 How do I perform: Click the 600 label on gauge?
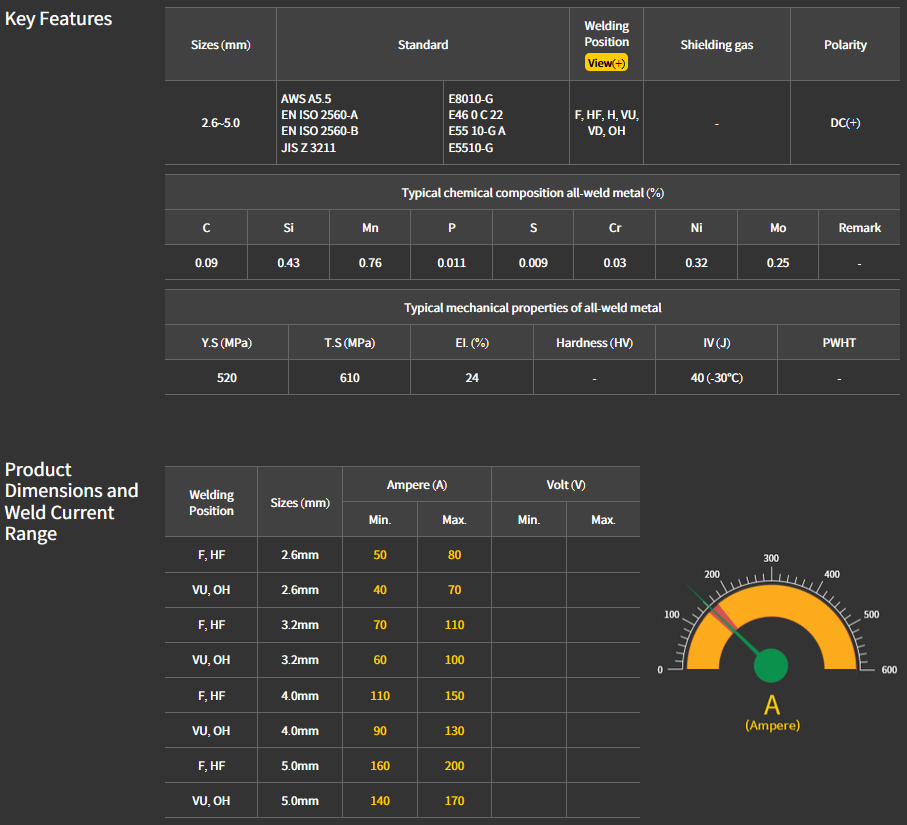[888, 670]
